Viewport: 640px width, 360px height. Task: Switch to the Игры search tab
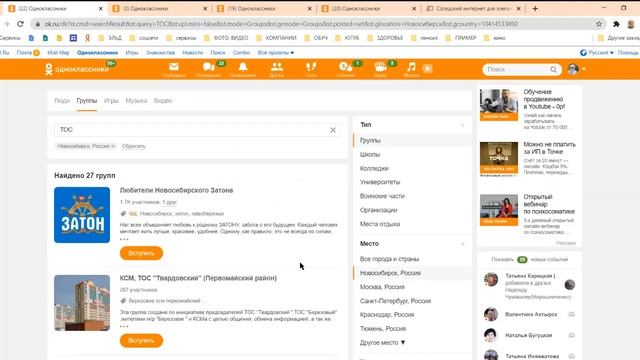click(x=111, y=100)
